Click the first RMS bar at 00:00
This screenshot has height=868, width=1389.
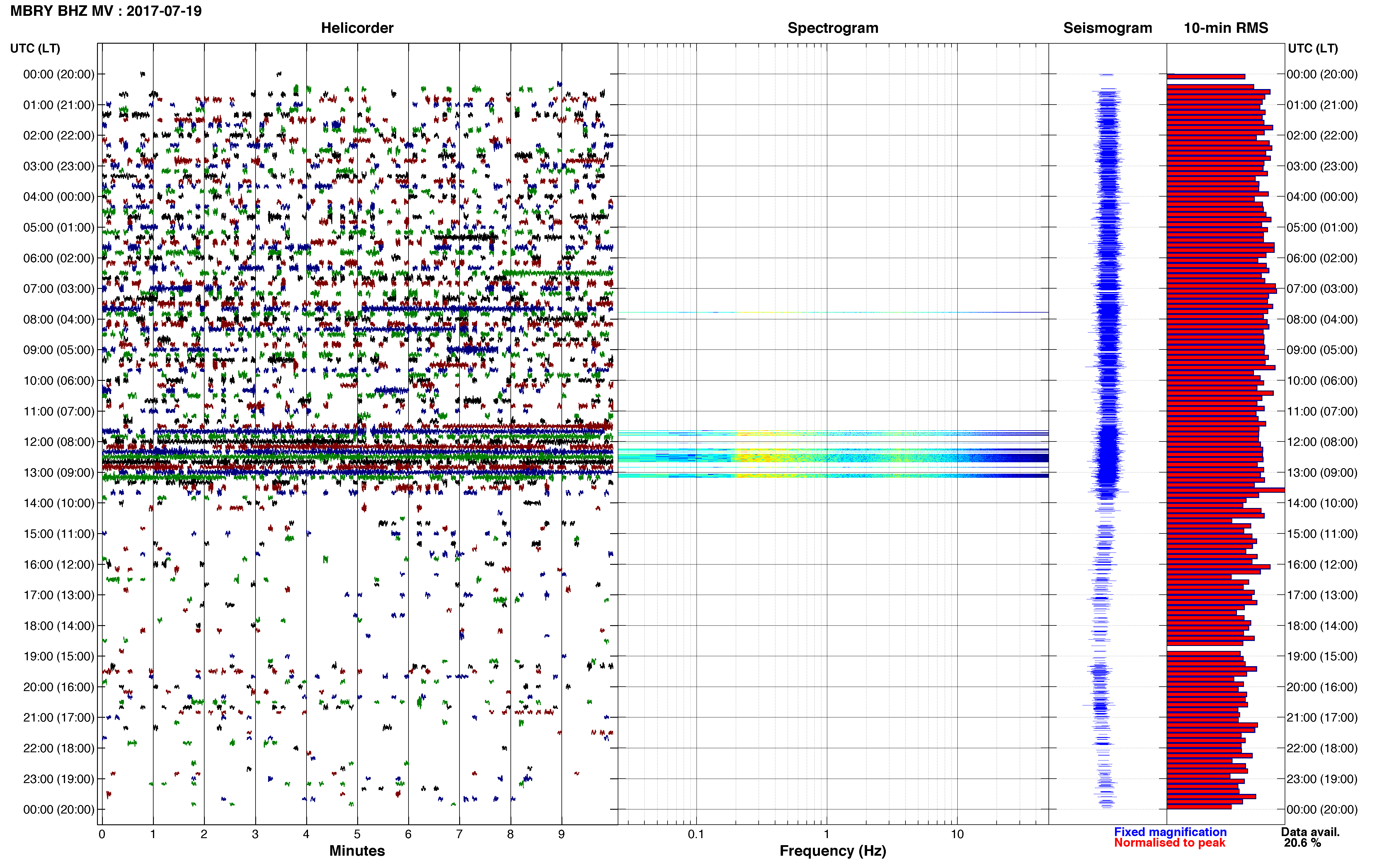coord(1206,76)
